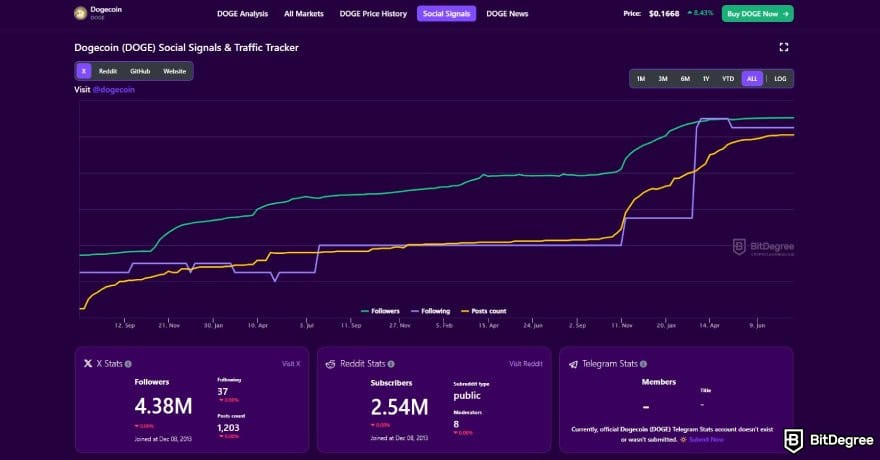Viewport: 880px width, 460px height.
Task: Click info icon next to X Stats
Action: point(128,364)
